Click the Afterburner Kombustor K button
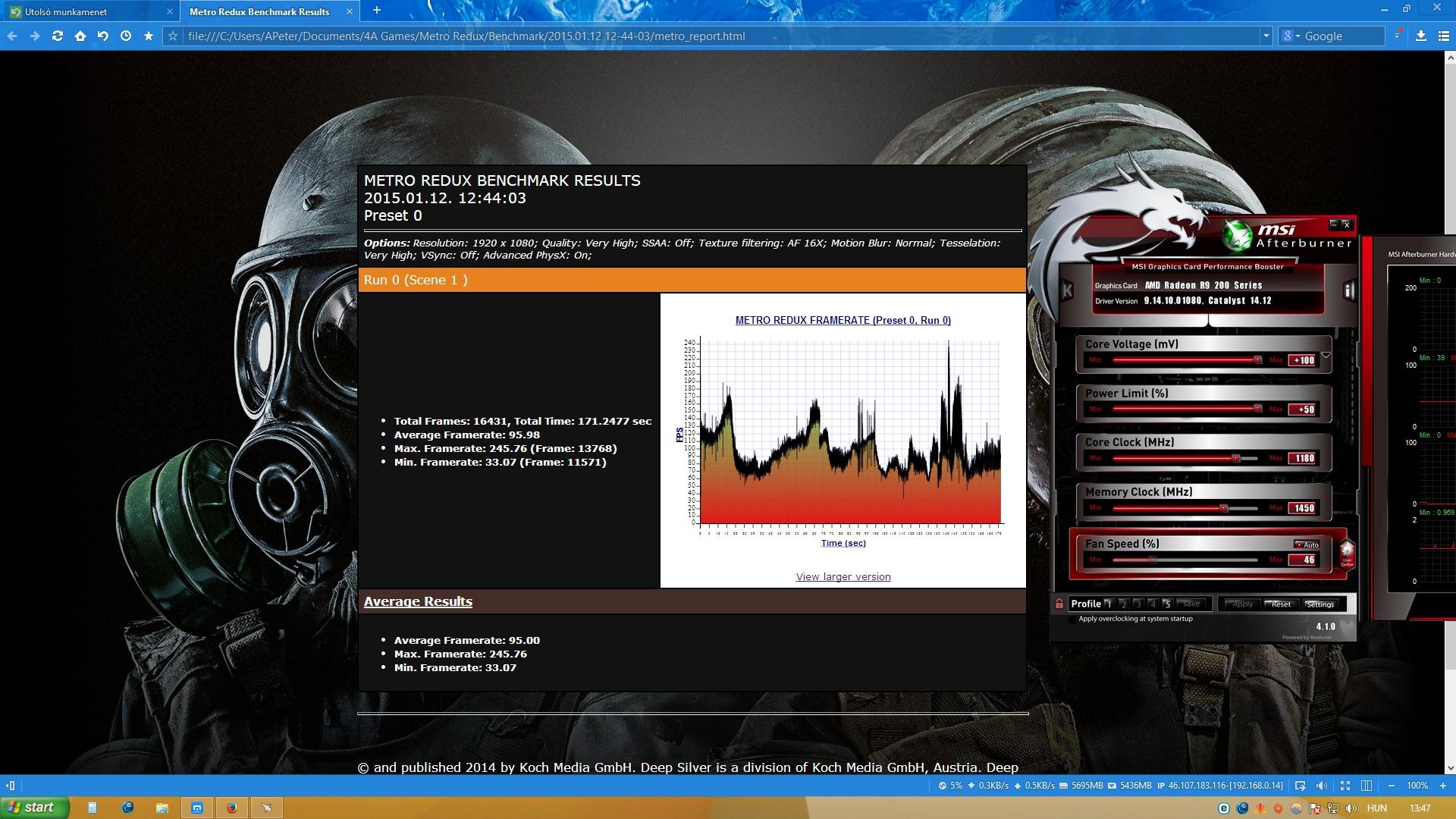The image size is (1456, 819). tap(1067, 290)
